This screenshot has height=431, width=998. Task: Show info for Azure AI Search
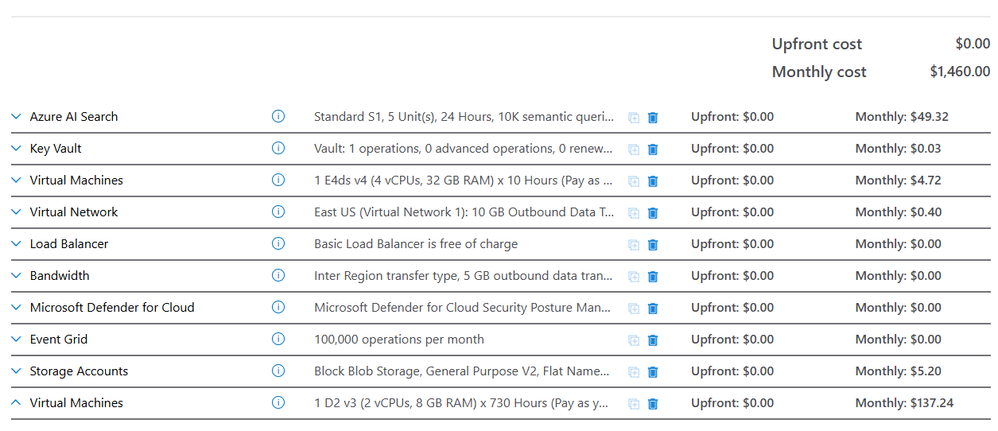click(x=279, y=117)
